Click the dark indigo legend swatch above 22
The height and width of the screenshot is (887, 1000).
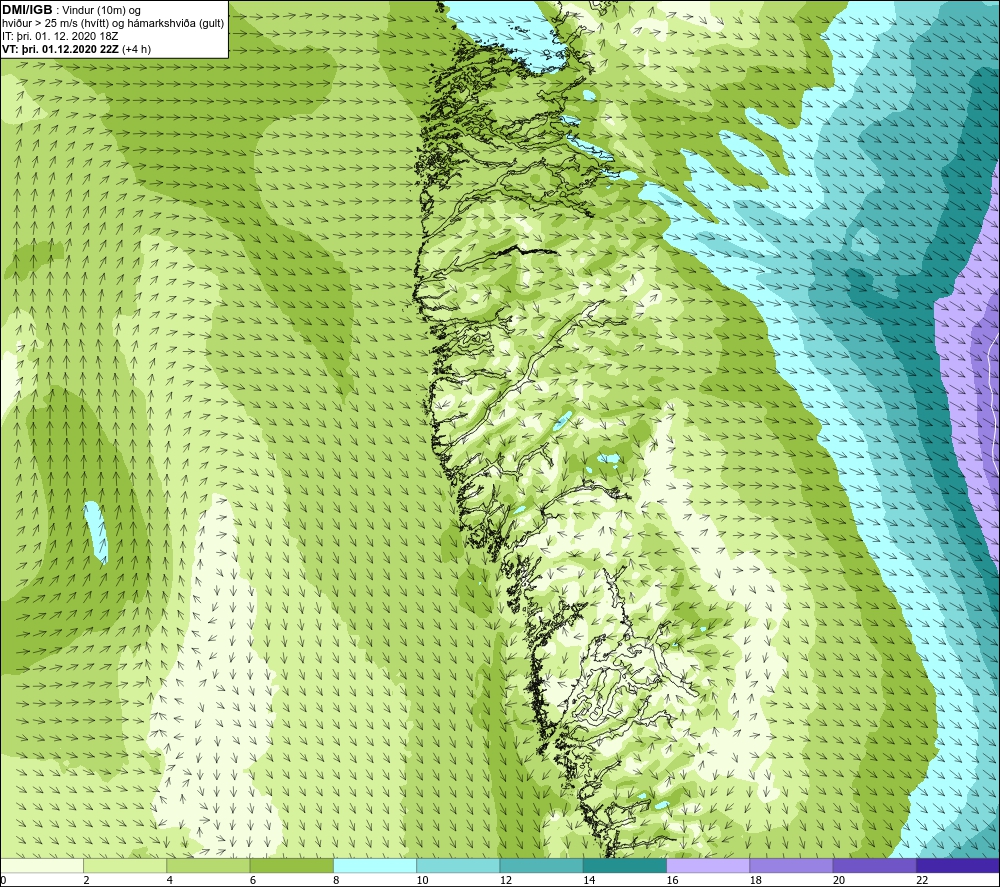pyautogui.click(x=958, y=865)
